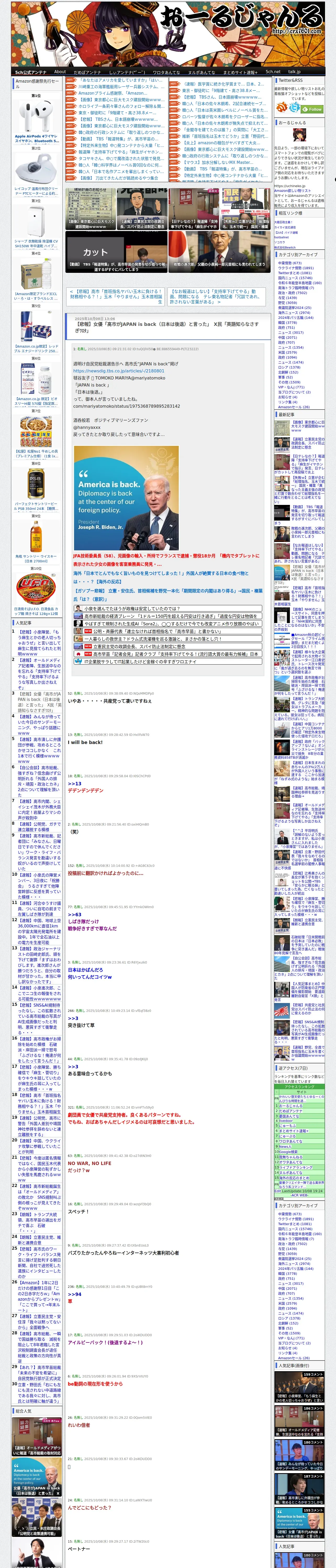Open category 国内ニュース (15746)
This screenshot has width=336, height=1568.
click(x=295, y=278)
